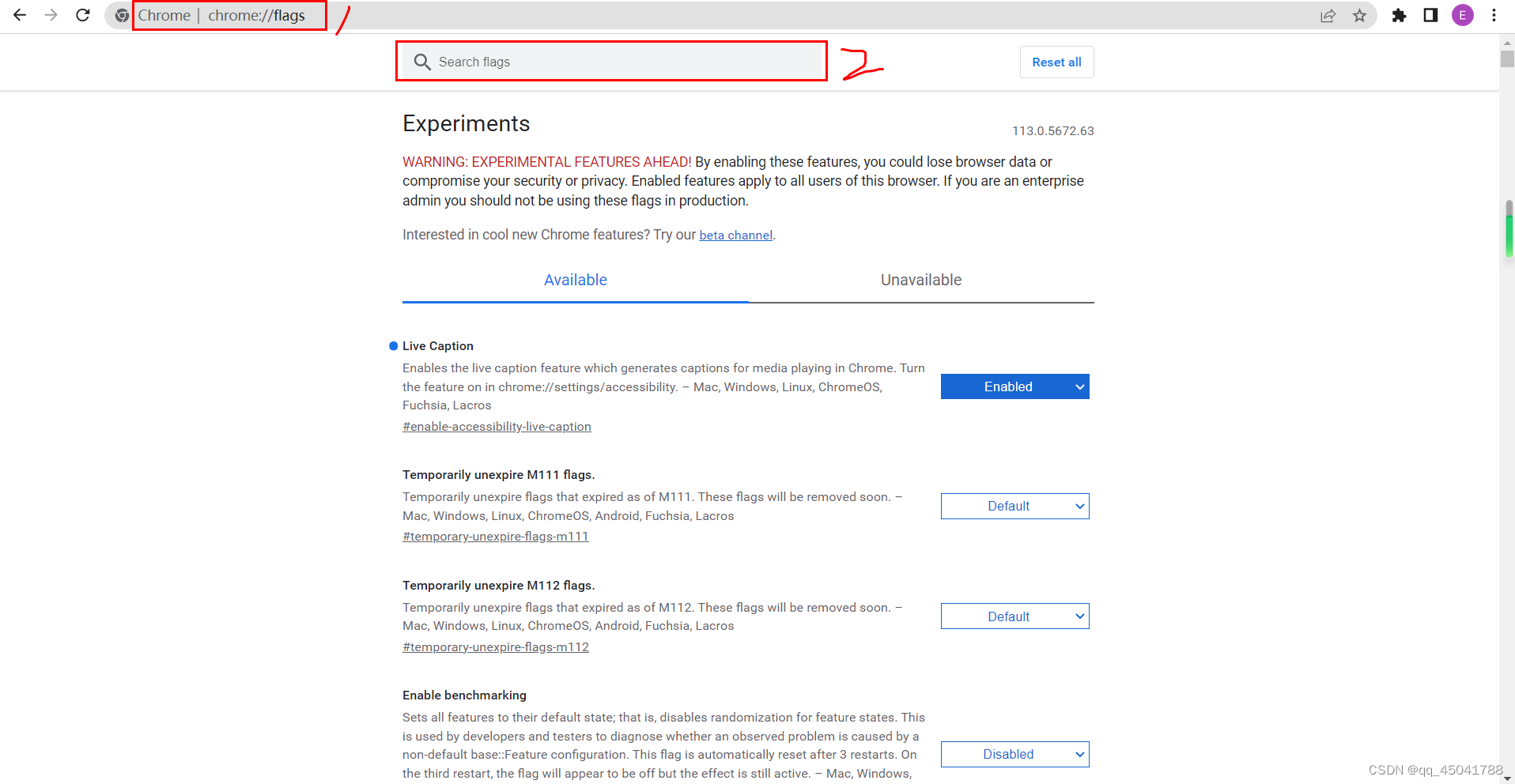Open the M112 flags Default dropdown
The height and width of the screenshot is (784, 1515).
[1014, 616]
